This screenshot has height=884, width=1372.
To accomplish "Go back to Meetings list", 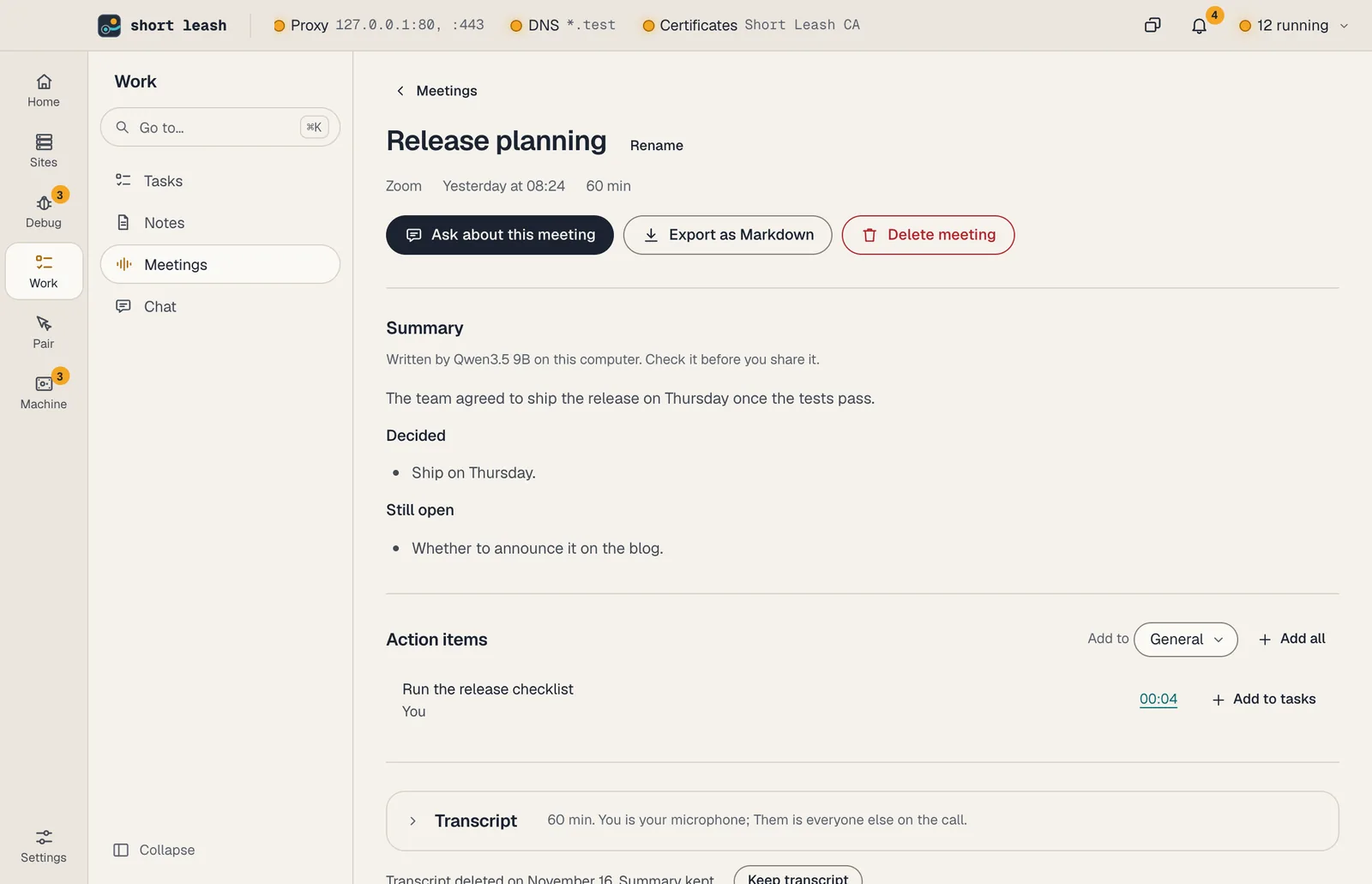I will coord(436,91).
